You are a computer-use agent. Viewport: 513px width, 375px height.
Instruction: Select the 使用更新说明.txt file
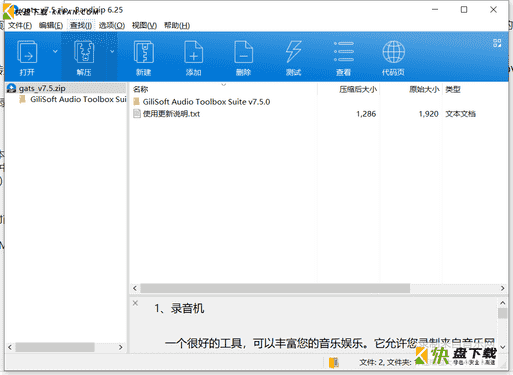coord(171,114)
